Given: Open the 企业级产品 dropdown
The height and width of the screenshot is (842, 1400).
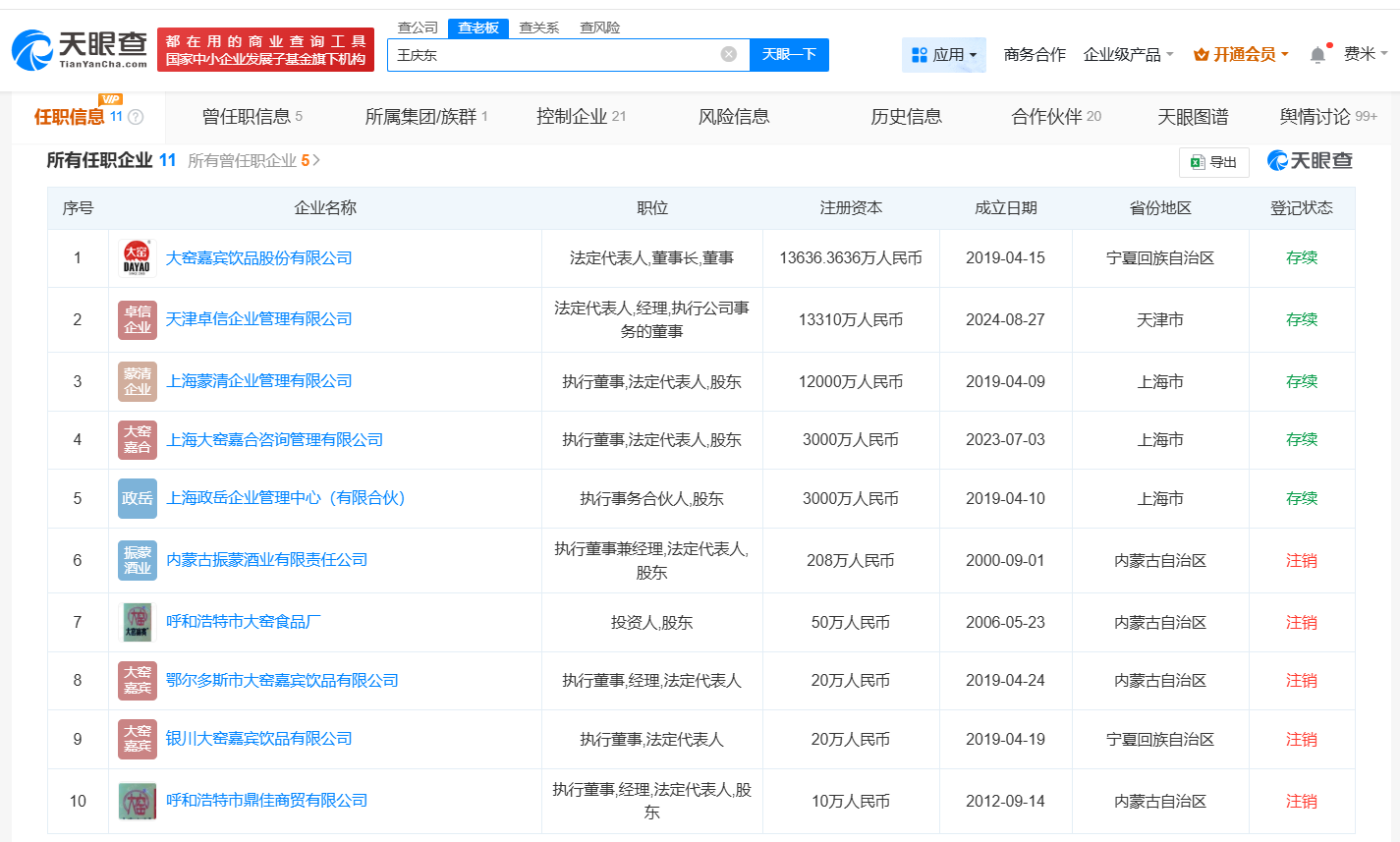Looking at the screenshot, I should click(1128, 55).
